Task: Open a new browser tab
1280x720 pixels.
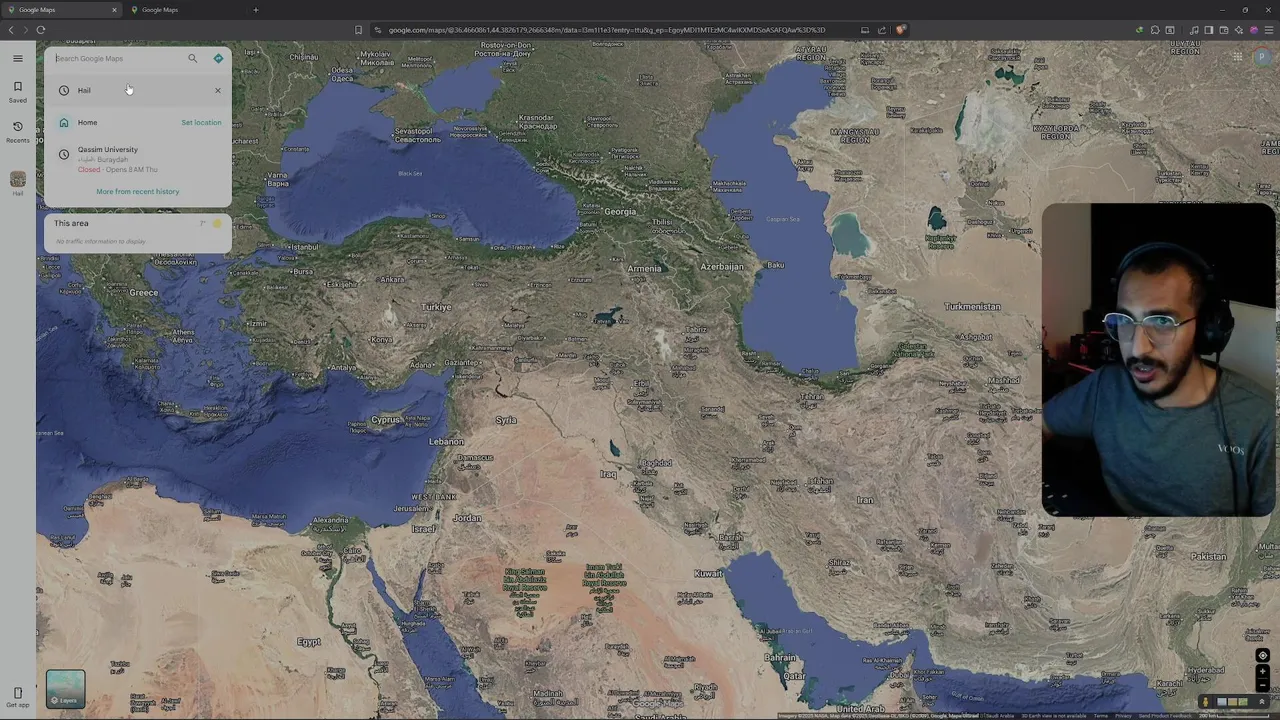Action: click(x=256, y=10)
